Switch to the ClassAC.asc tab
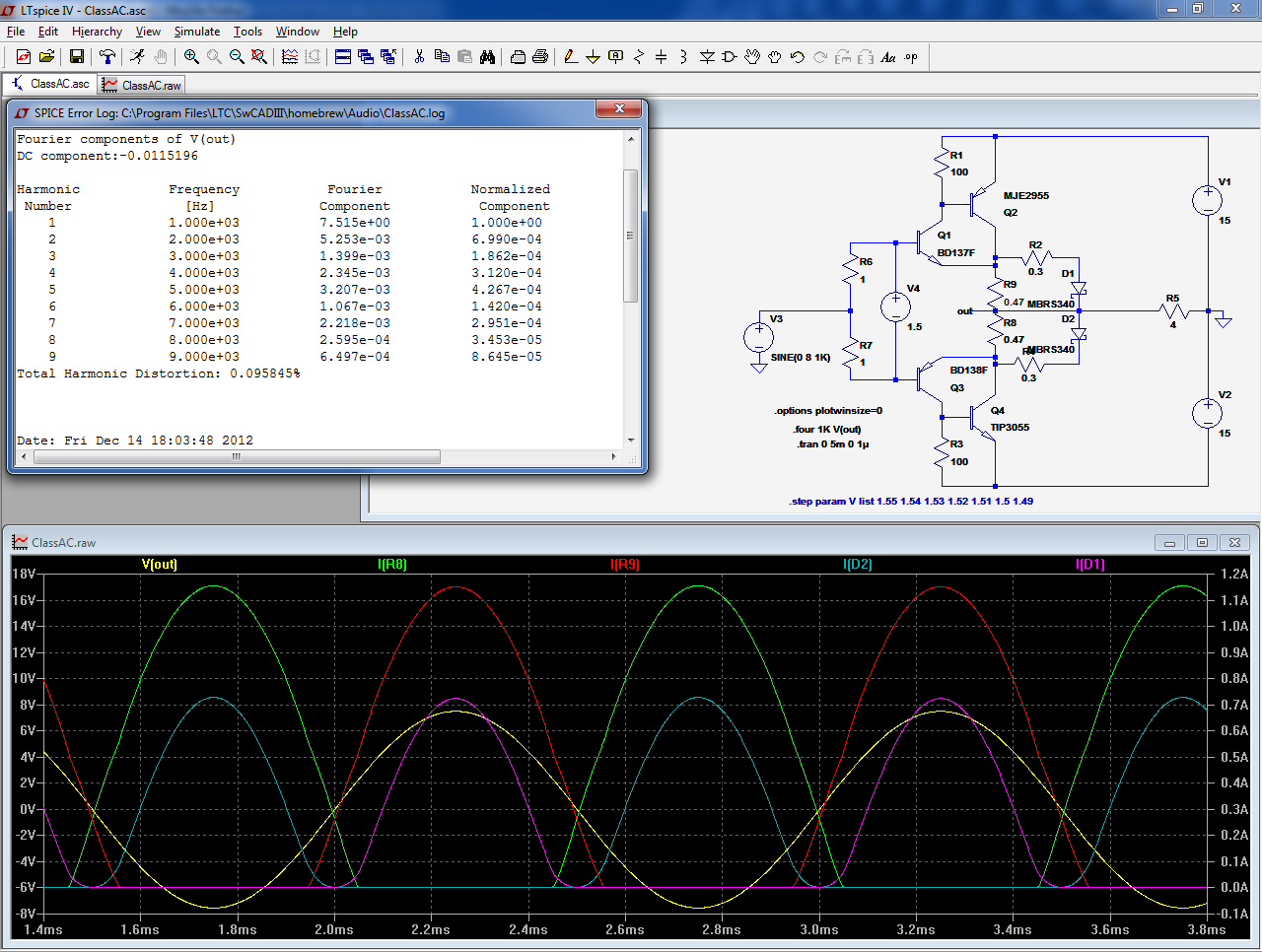Image resolution: width=1262 pixels, height=952 pixels. pos(50,84)
